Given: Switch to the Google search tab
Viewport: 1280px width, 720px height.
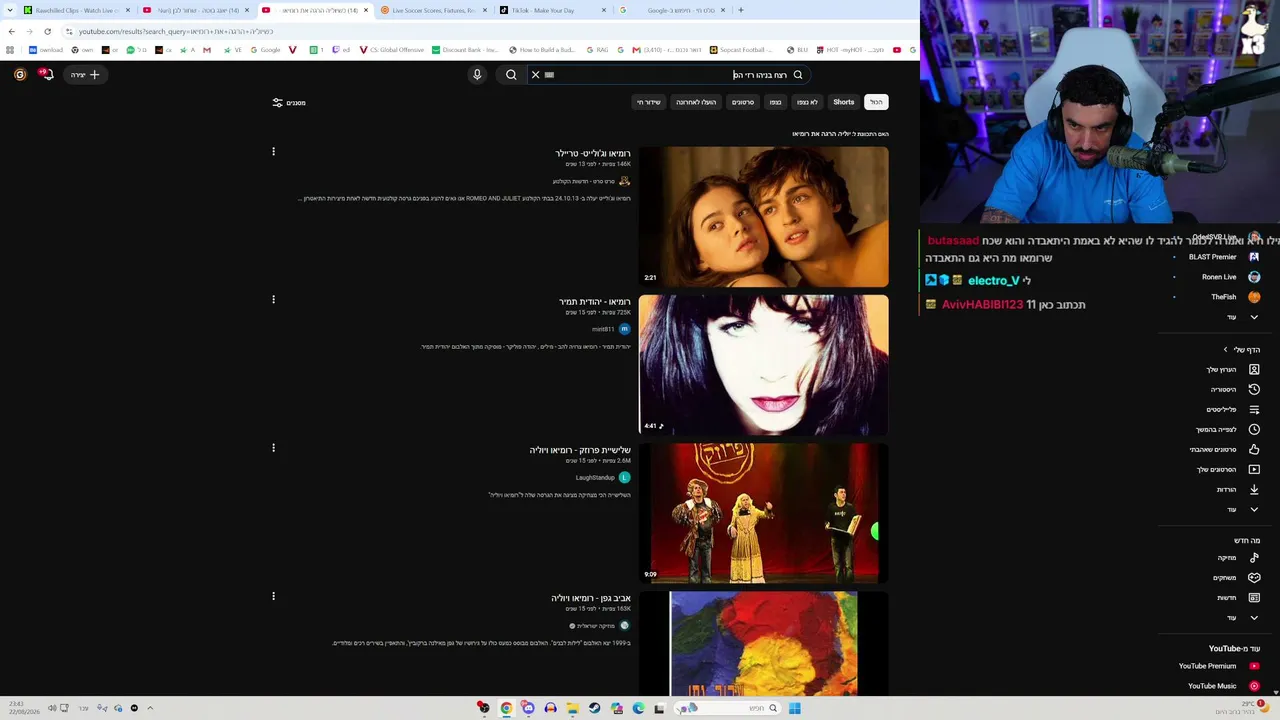Looking at the screenshot, I should point(670,10).
